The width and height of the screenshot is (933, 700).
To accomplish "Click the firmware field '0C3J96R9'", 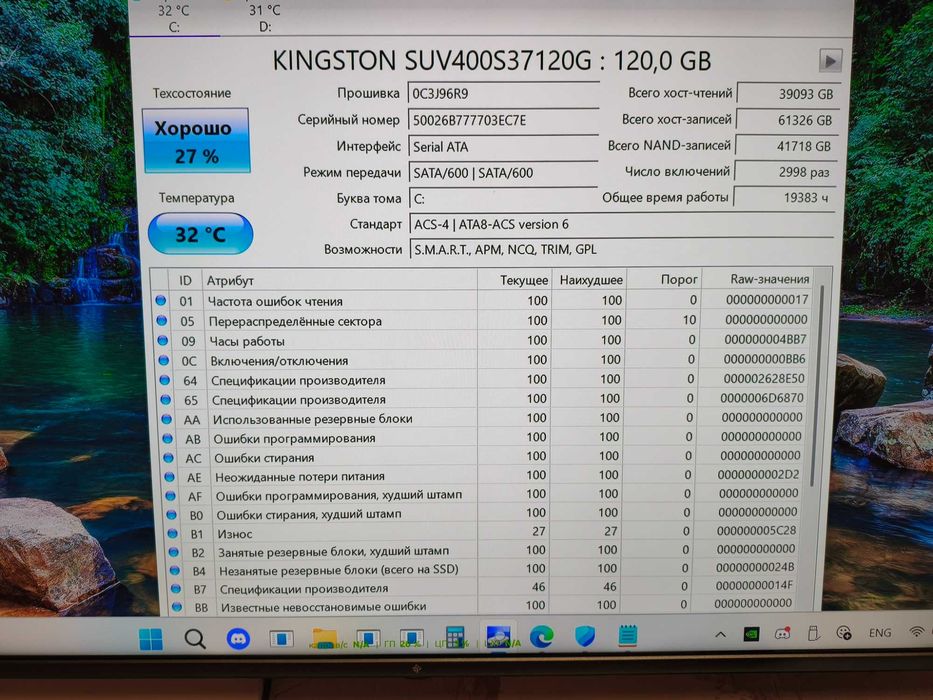I will pos(503,94).
